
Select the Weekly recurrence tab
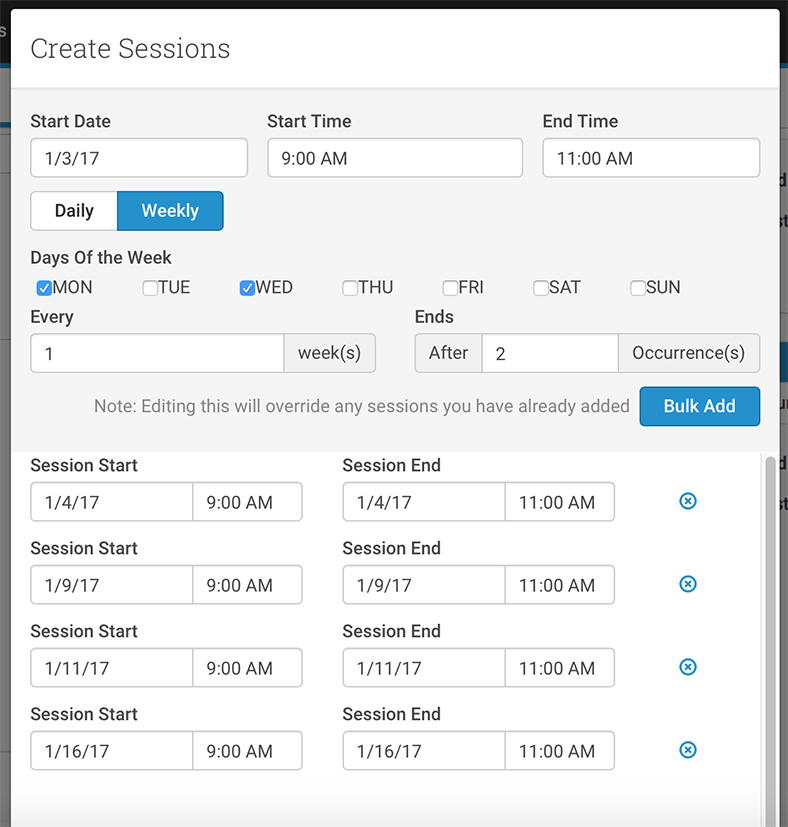[x=170, y=211]
